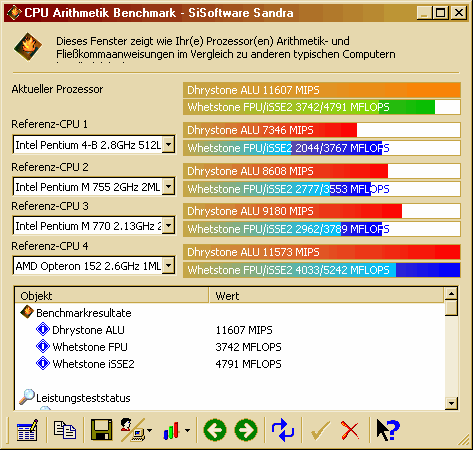Click the red X cancel icon
The image size is (473, 450).
coord(350,430)
